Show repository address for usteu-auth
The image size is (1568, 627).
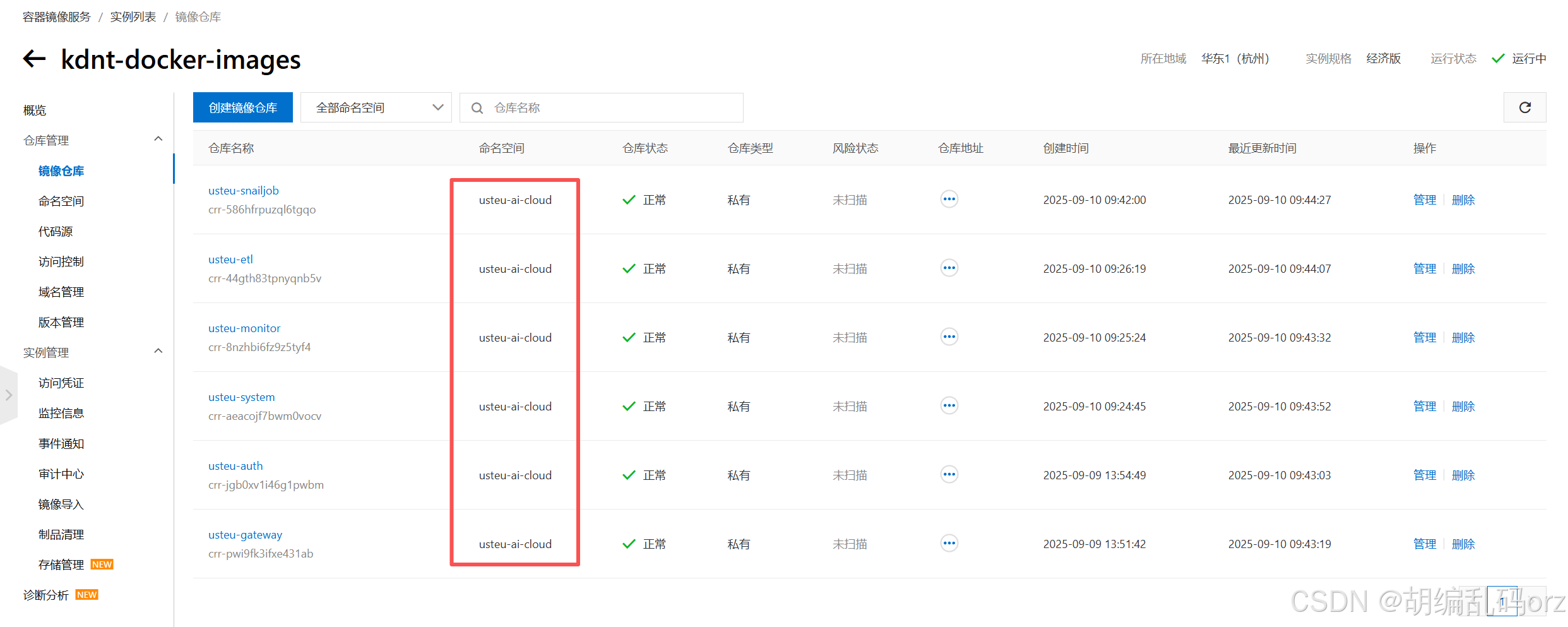[x=949, y=475]
